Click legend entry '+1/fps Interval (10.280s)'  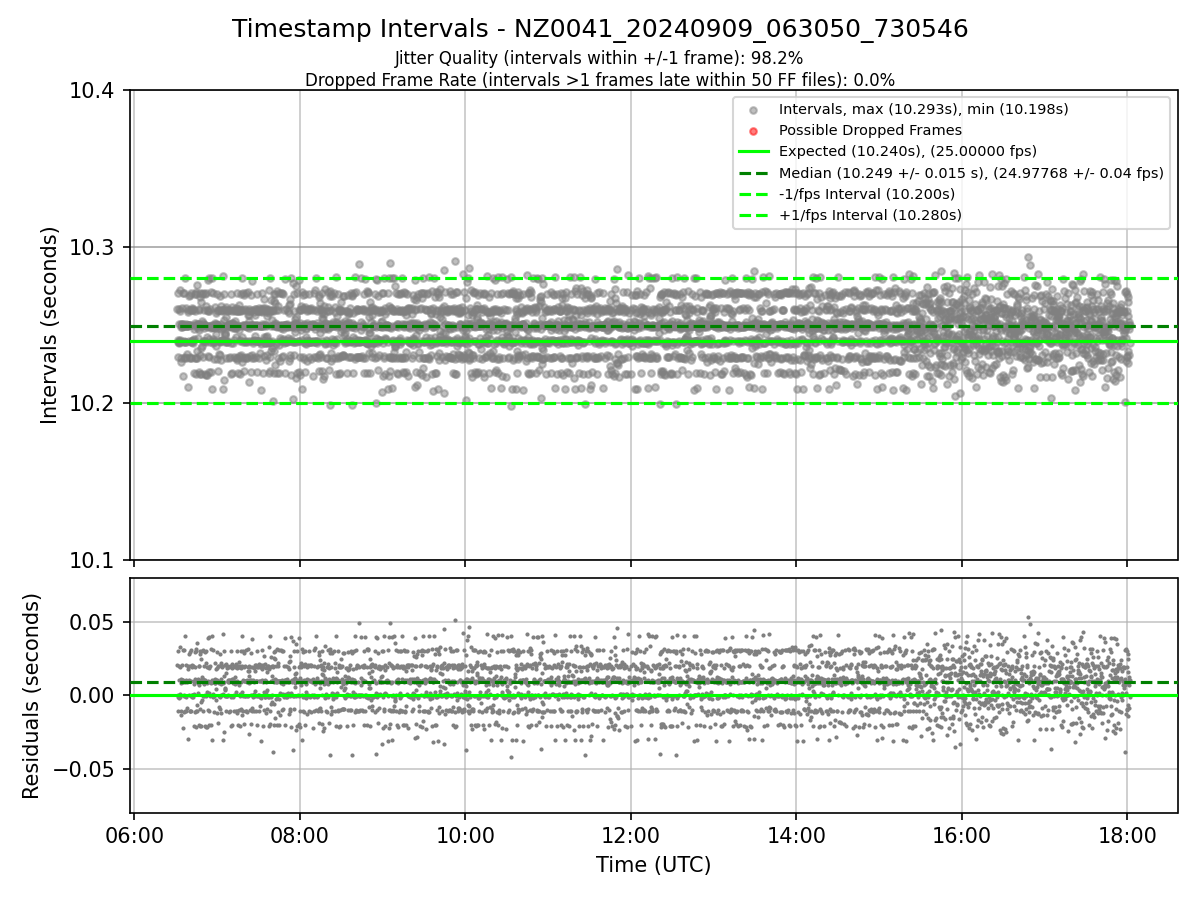(x=870, y=215)
